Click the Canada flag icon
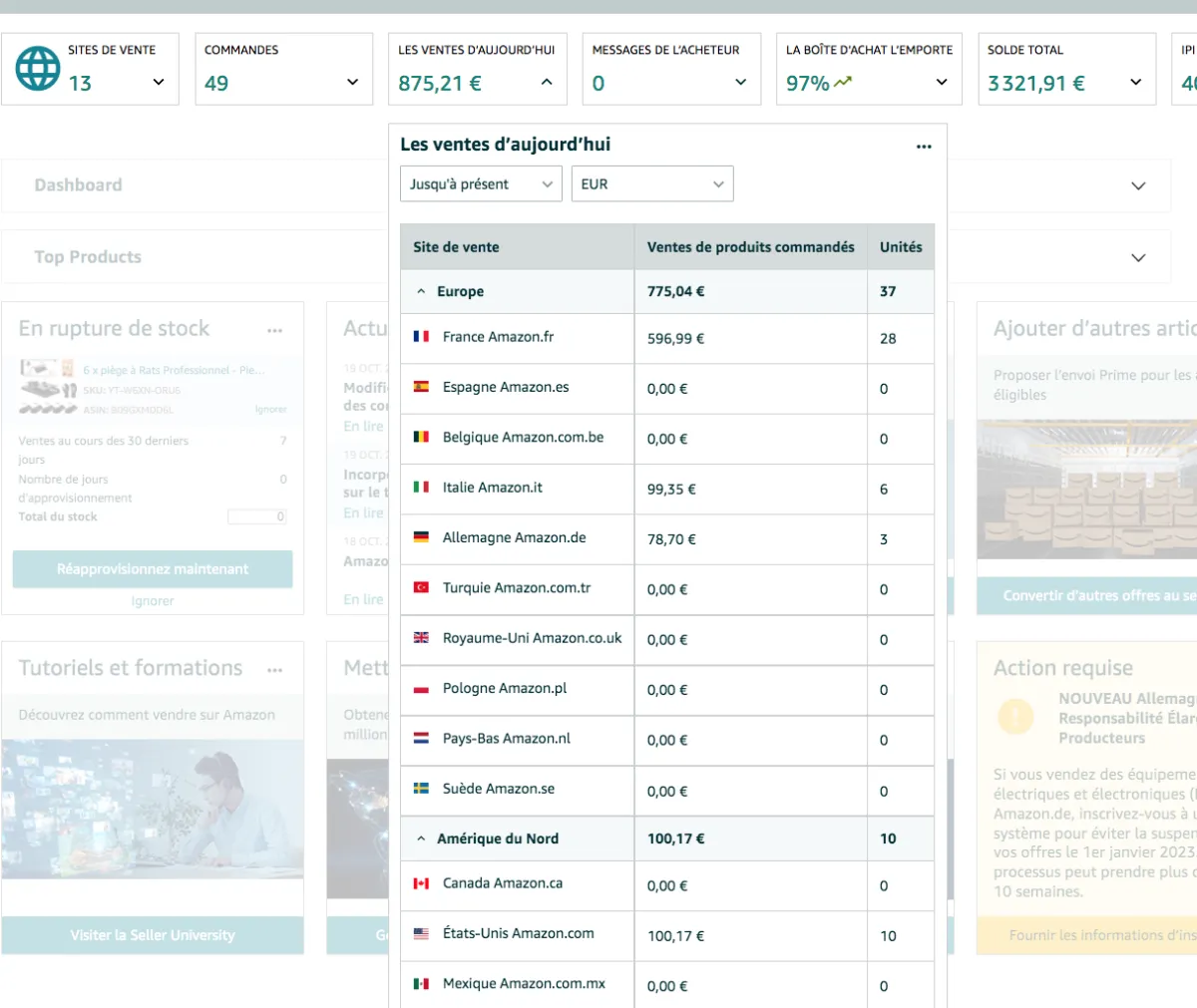Viewport: 1197px width, 1008px height. click(421, 883)
